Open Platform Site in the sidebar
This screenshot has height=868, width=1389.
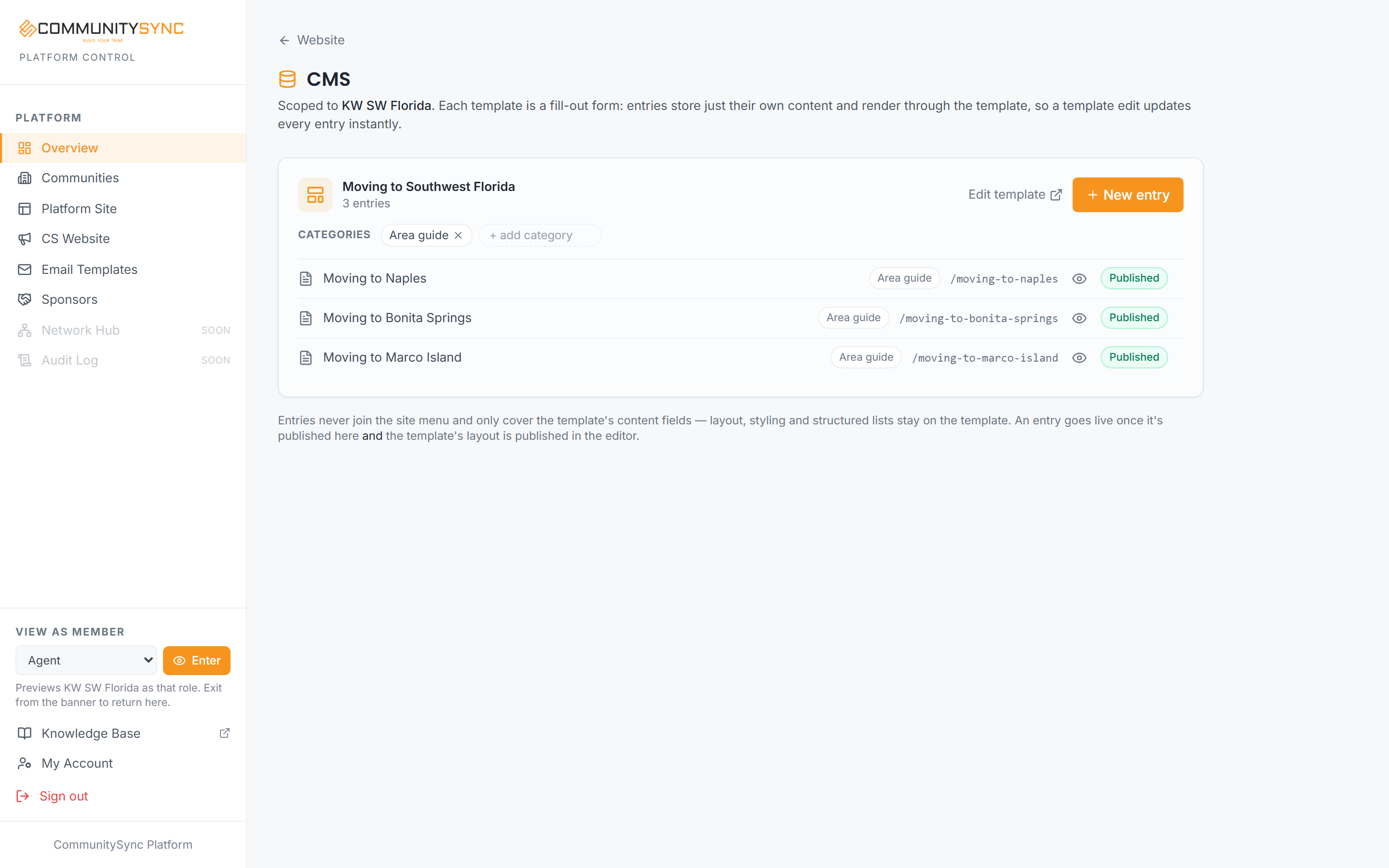(123, 209)
